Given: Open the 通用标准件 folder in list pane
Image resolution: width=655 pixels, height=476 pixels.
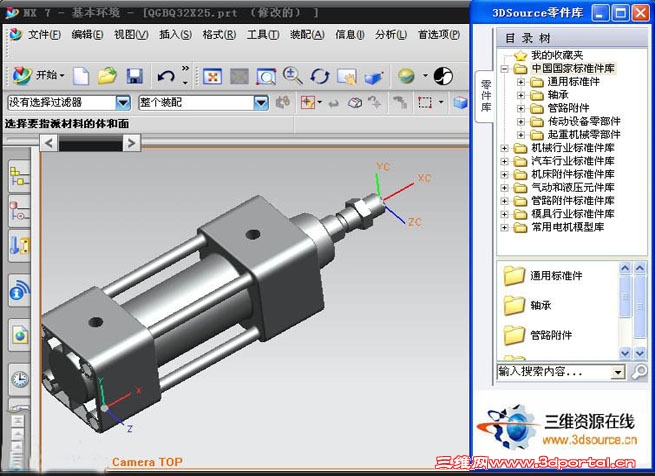Looking at the screenshot, I should click(x=543, y=276).
